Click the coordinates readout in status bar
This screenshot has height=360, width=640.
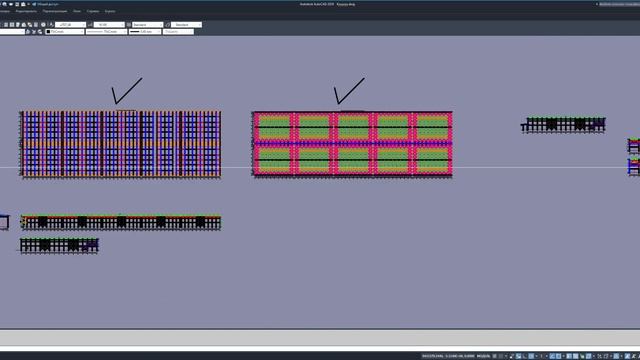[448, 356]
